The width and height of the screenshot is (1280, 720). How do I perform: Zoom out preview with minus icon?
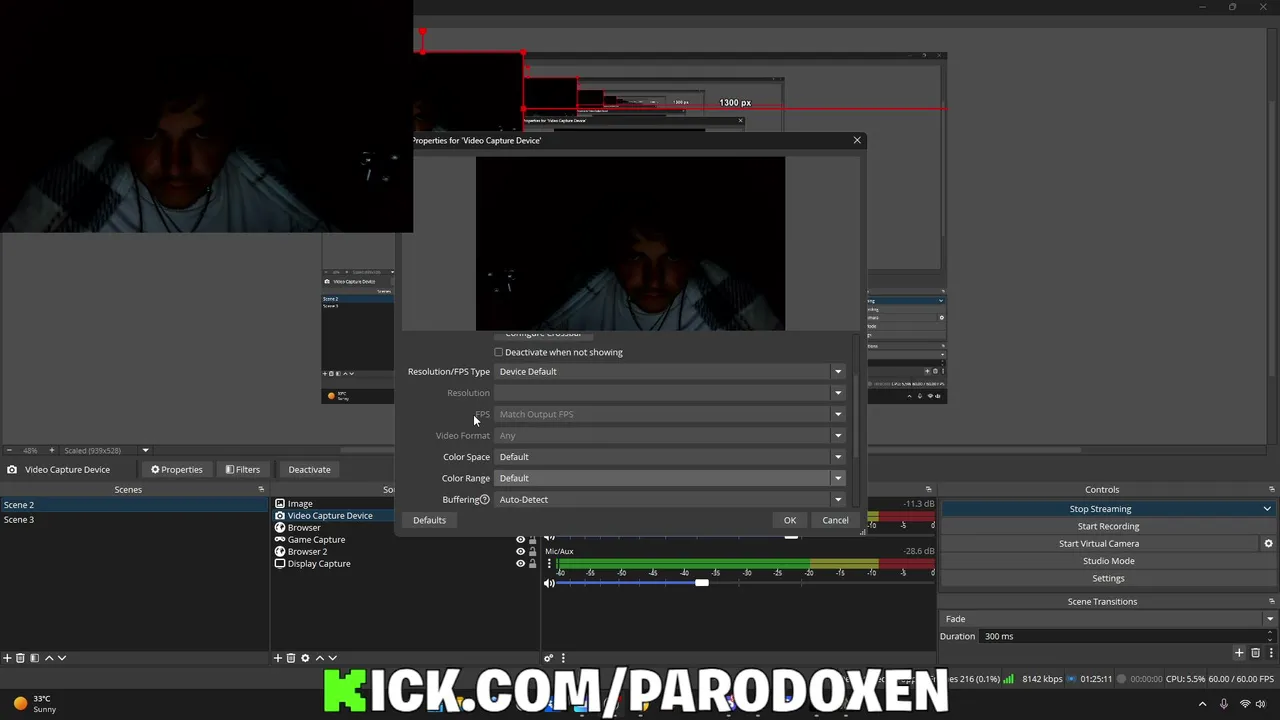pos(9,450)
